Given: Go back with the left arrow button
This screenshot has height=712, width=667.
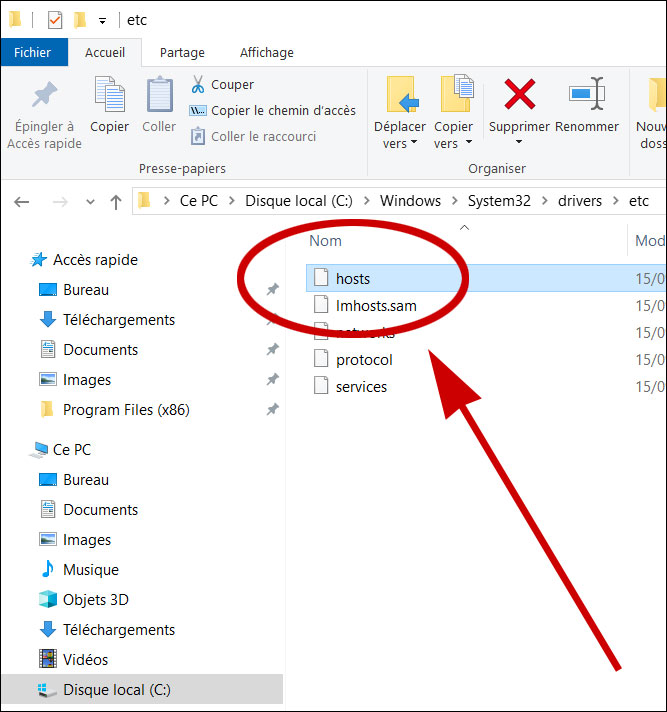Looking at the screenshot, I should 22,202.
